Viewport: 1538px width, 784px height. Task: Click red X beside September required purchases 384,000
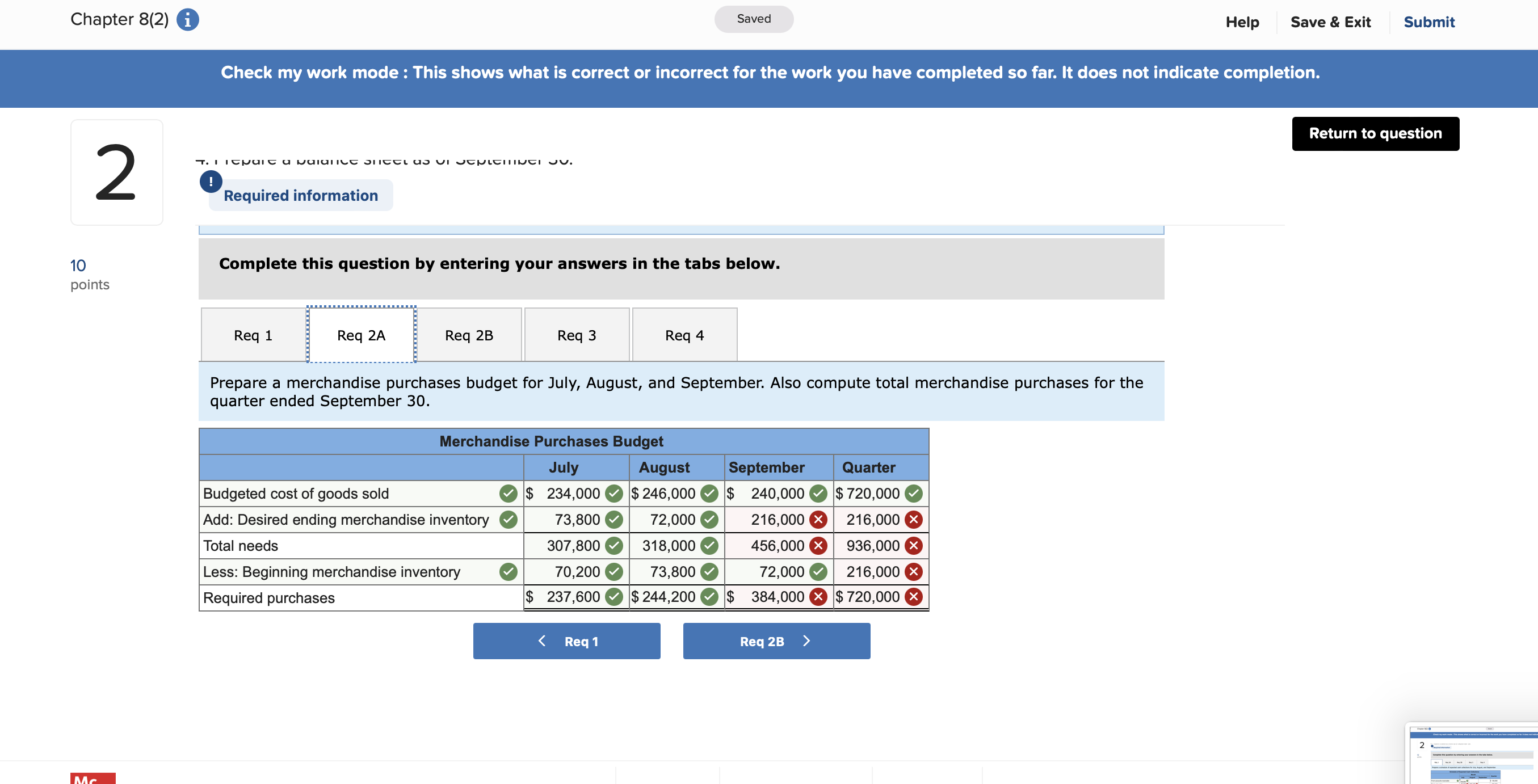tap(818, 597)
